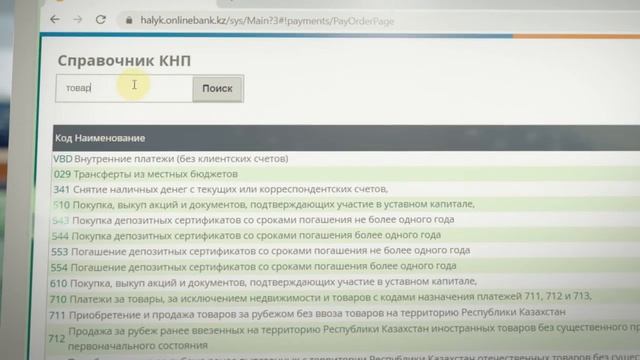Select row 544 Покупка депозитных сертификатов более года

[345, 236]
